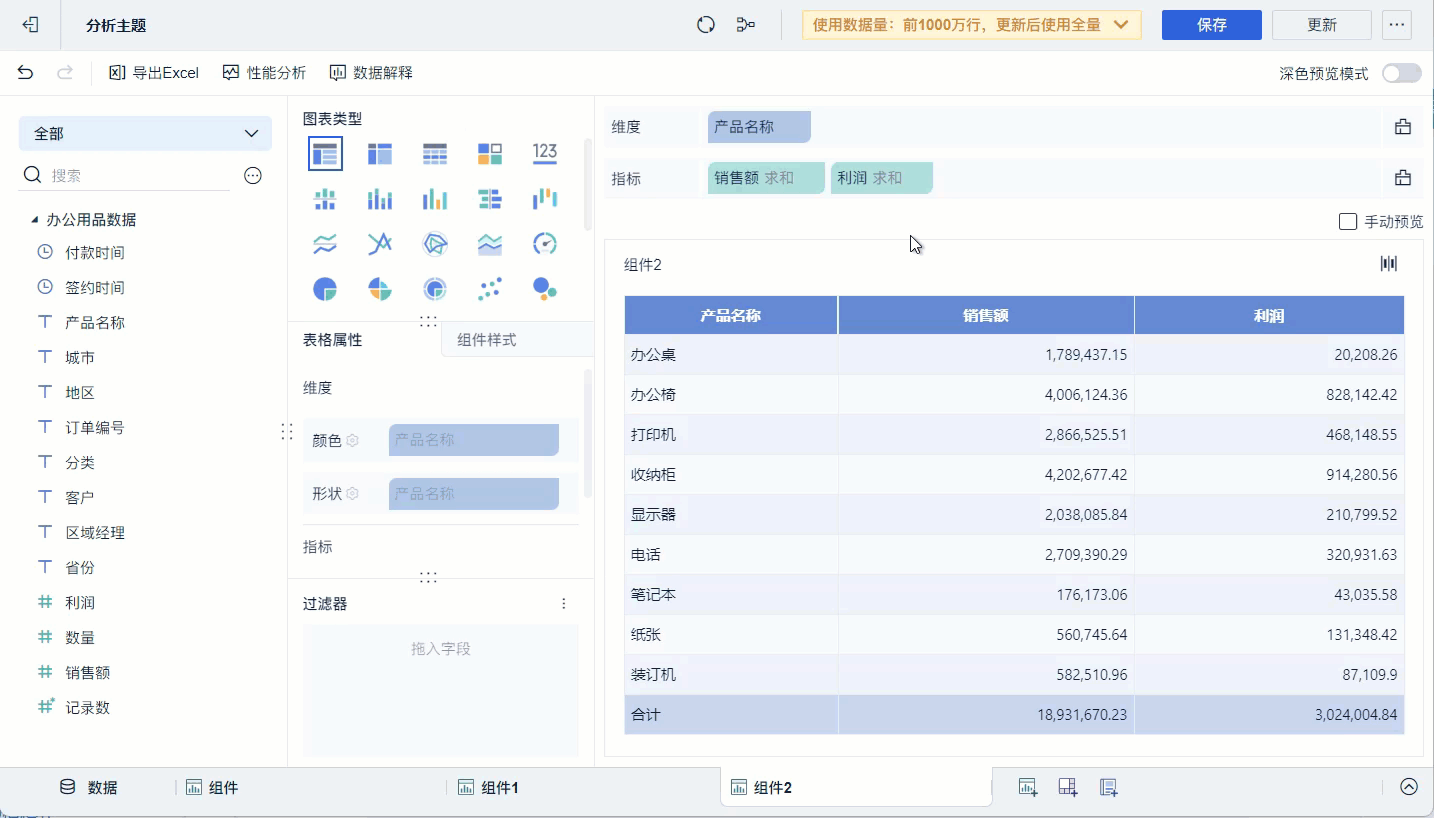
Task: Click the circled up-arrow at bottom right
Action: 1409,787
